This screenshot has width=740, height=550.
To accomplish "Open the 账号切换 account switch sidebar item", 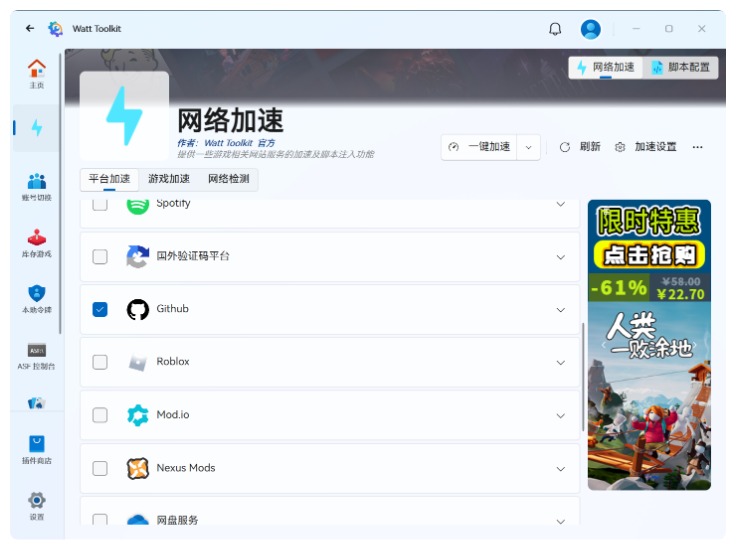I will point(37,186).
